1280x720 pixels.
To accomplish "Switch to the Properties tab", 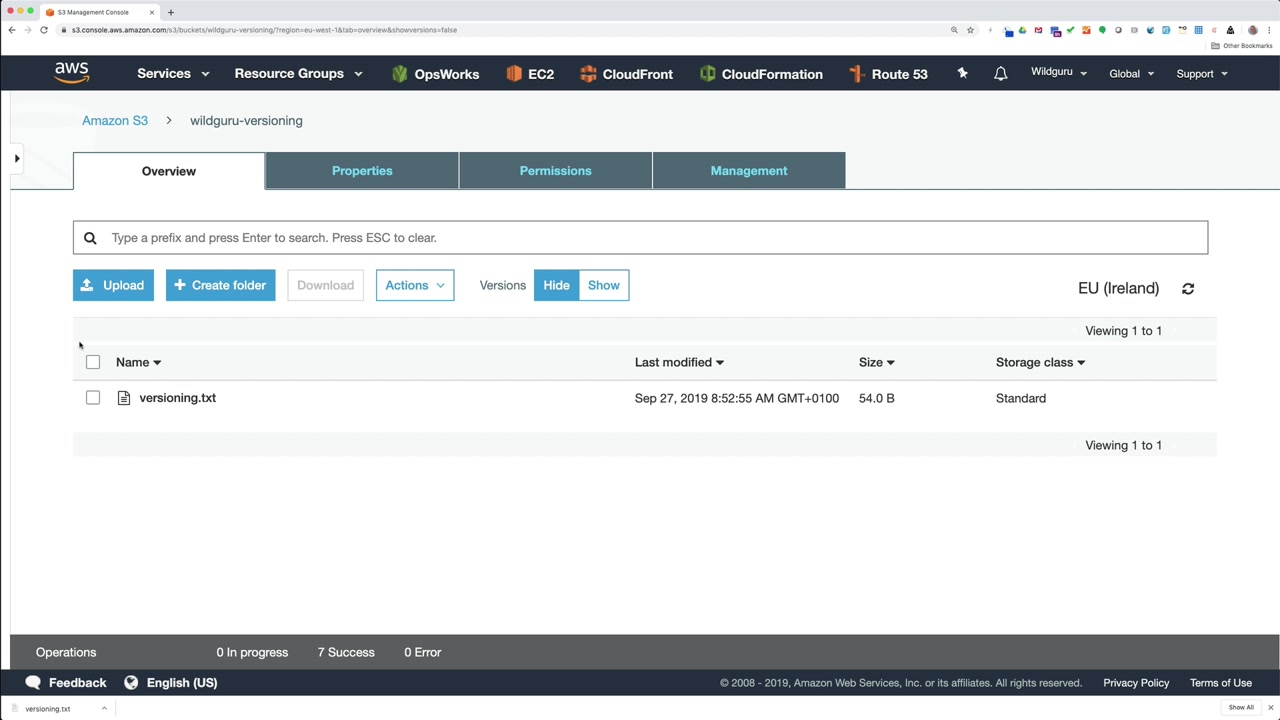I will [362, 171].
